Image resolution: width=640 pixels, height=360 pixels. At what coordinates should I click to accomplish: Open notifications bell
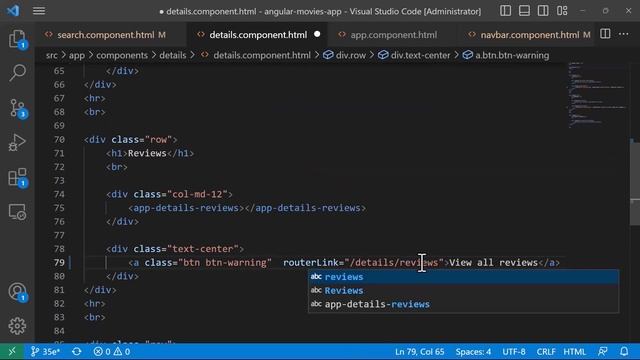624,351
